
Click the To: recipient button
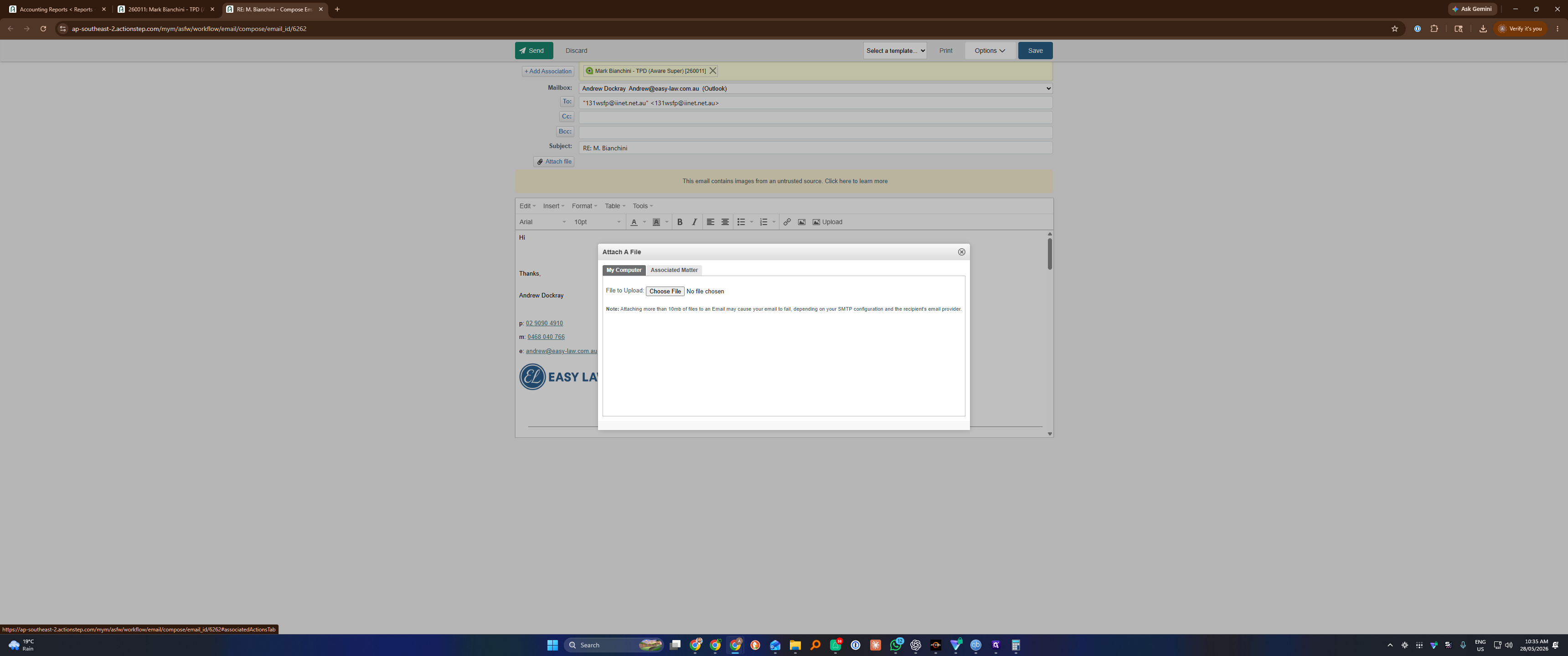[x=567, y=102]
